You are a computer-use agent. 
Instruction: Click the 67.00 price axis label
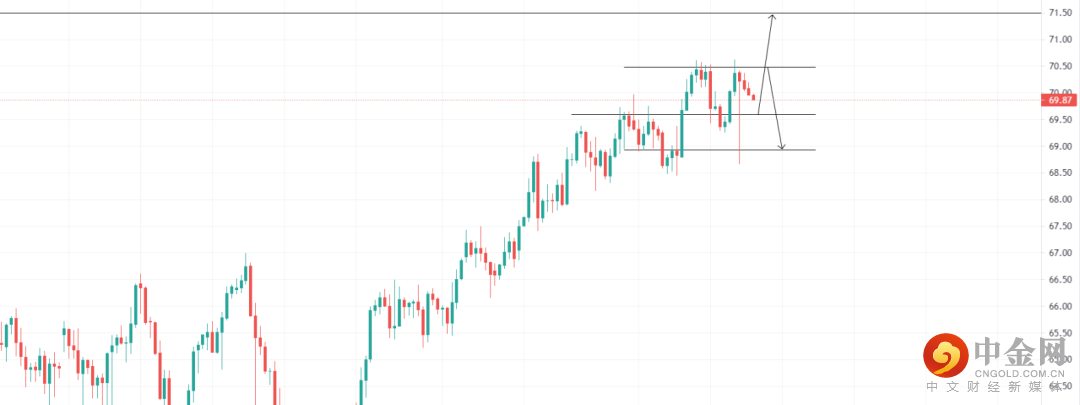[x=1060, y=253]
